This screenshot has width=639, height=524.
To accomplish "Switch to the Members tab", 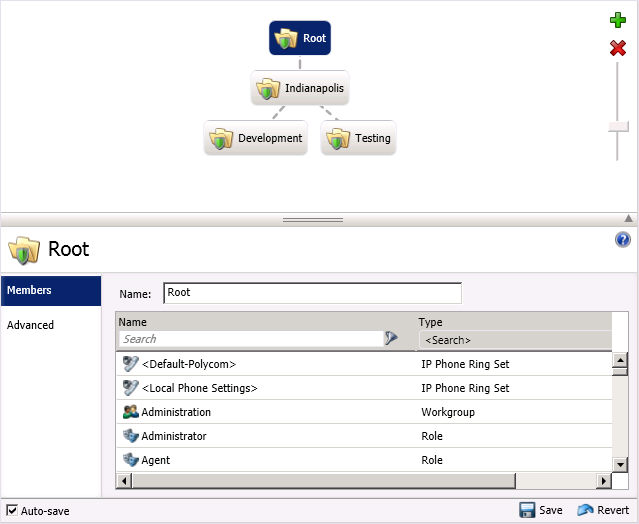I will 51,291.
